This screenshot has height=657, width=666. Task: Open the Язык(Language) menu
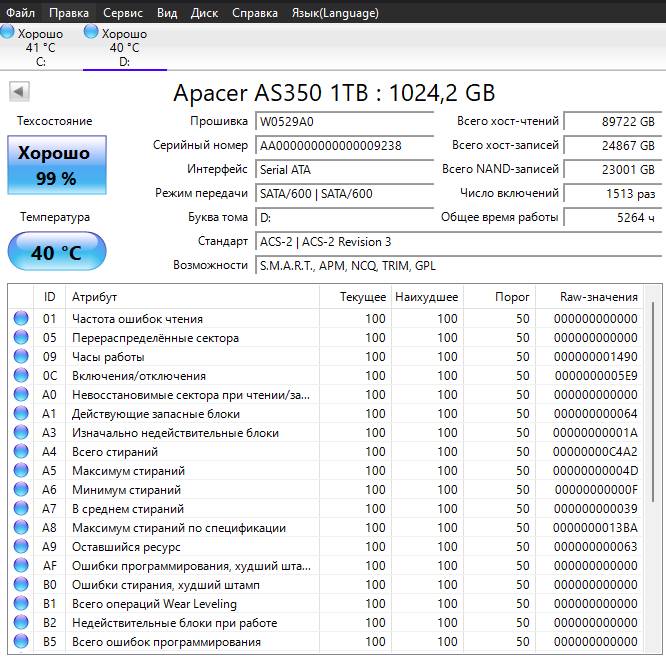point(335,13)
